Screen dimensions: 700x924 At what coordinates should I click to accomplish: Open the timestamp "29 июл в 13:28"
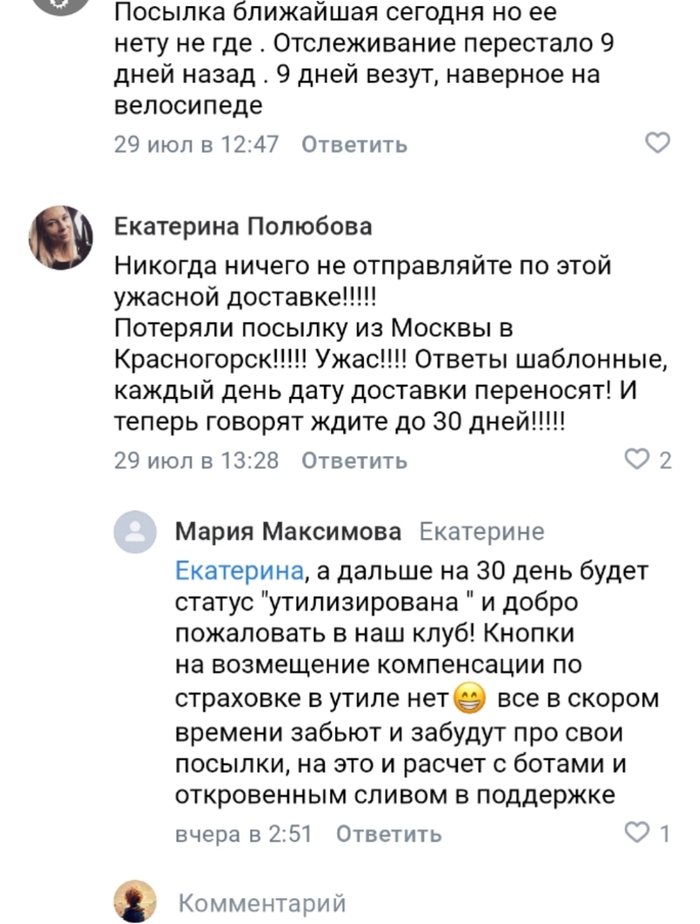(196, 461)
